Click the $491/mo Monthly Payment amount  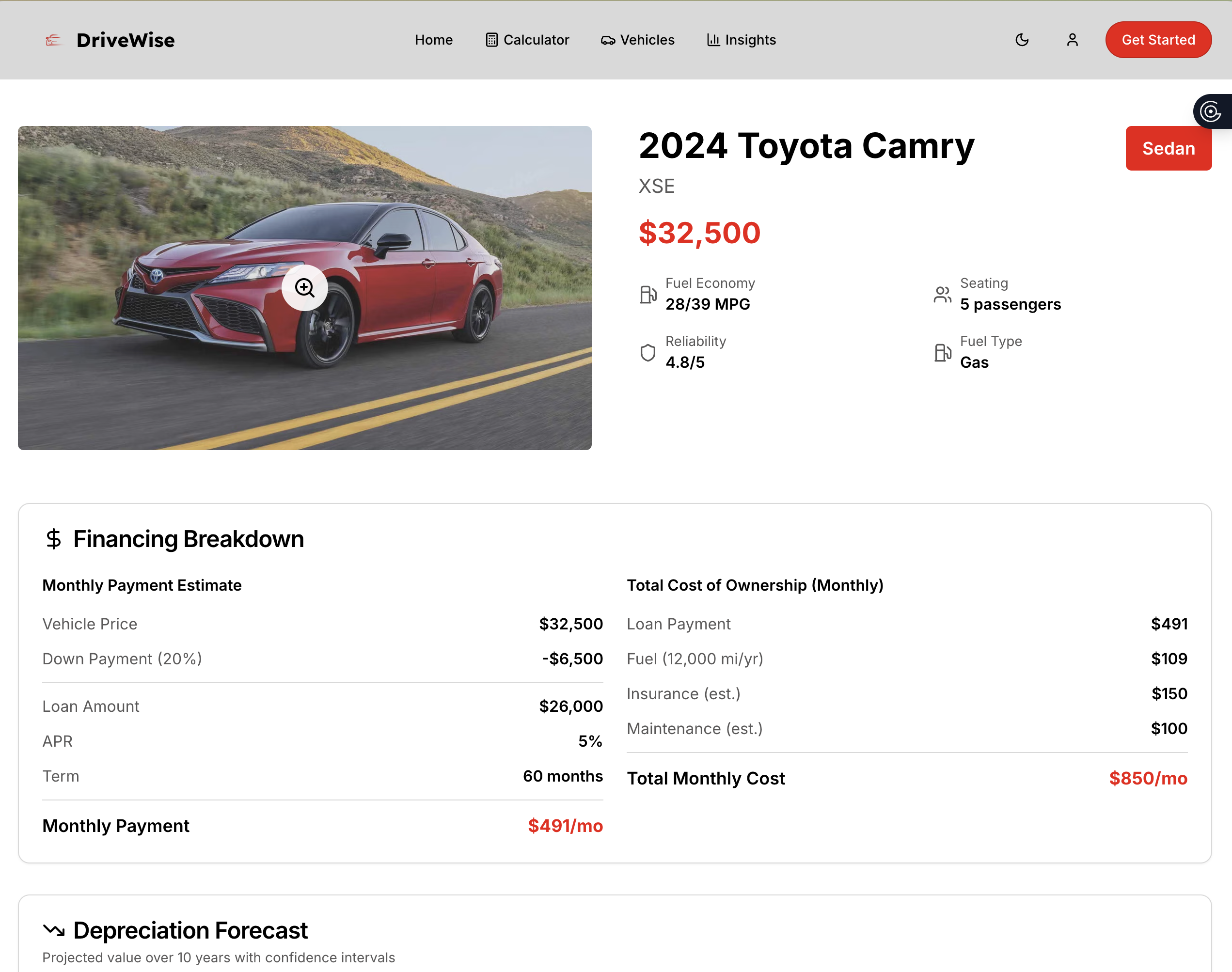pos(565,825)
